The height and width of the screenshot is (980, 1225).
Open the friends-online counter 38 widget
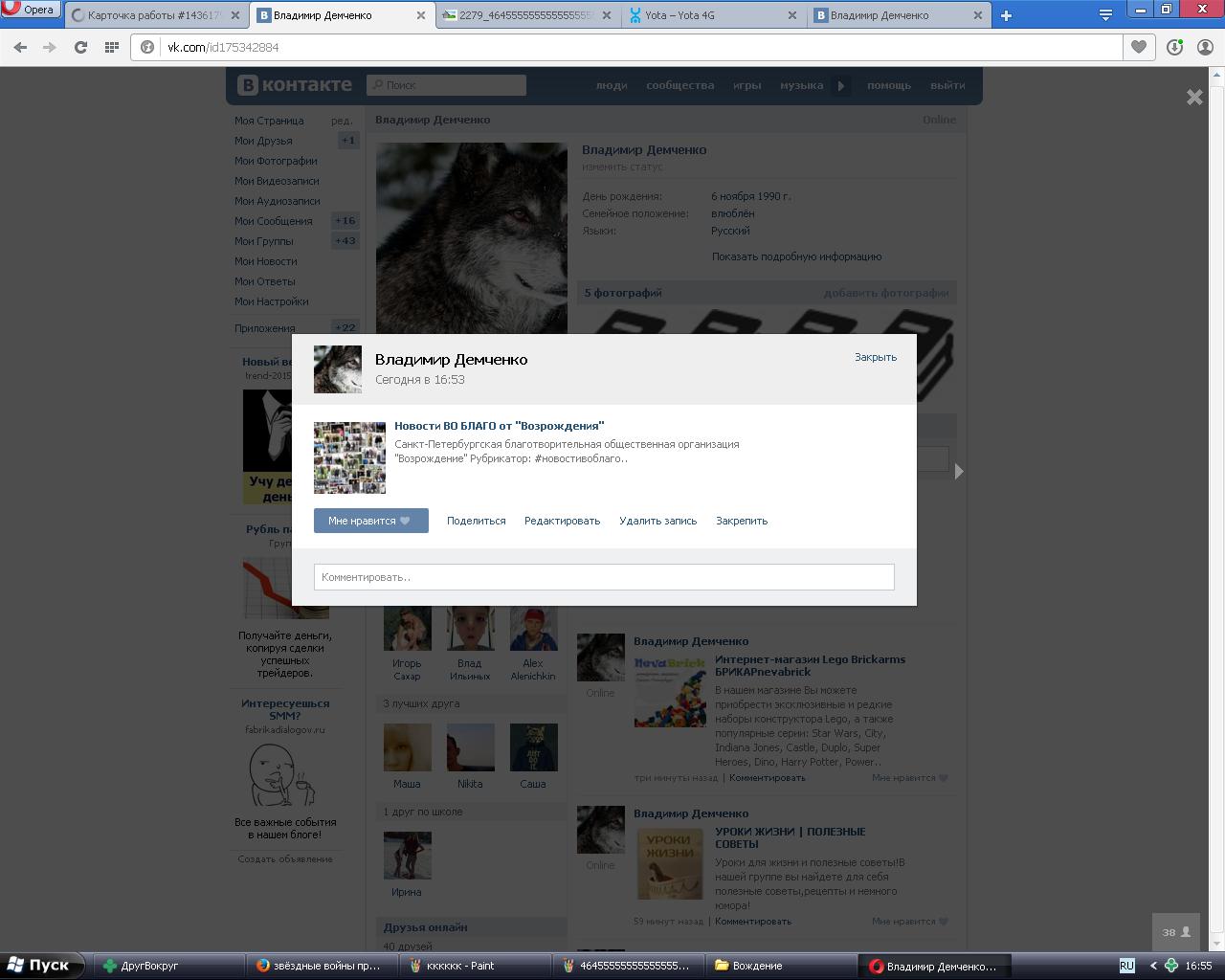(x=1176, y=932)
